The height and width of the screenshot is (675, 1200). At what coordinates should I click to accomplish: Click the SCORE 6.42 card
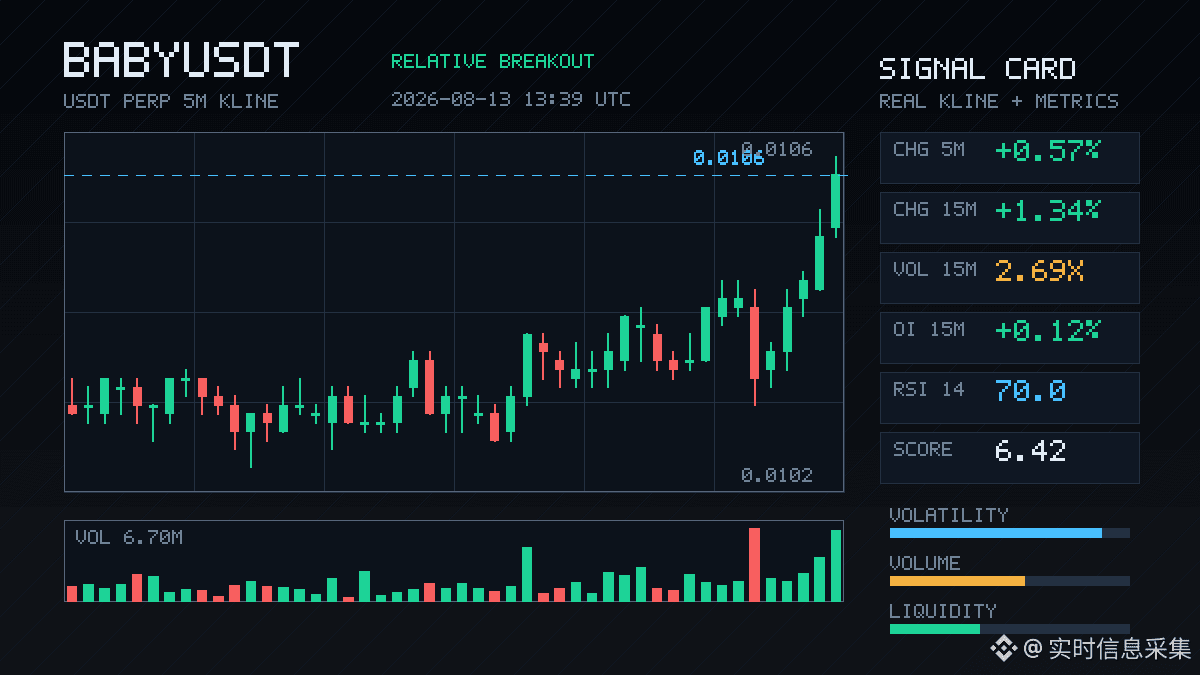click(1009, 457)
